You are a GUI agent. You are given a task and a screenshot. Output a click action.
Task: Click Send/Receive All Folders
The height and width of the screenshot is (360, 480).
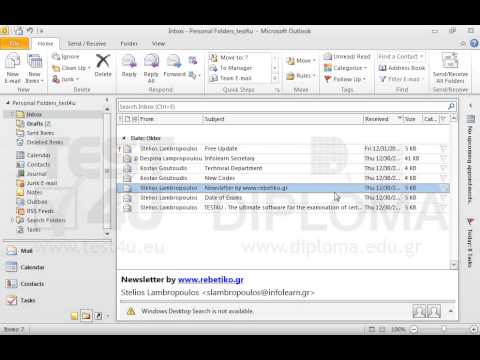coord(450,69)
